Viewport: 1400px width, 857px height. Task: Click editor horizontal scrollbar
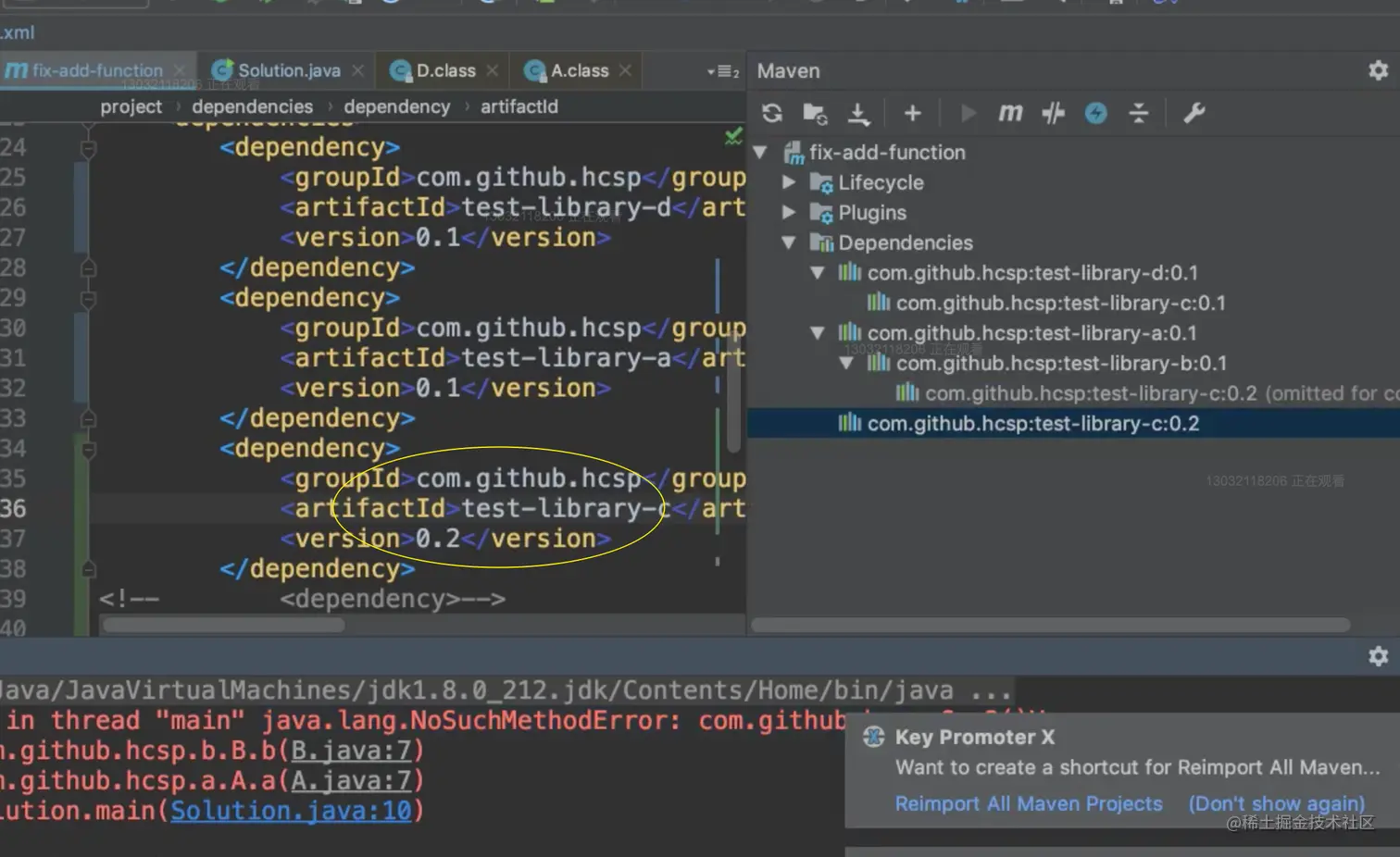click(223, 625)
